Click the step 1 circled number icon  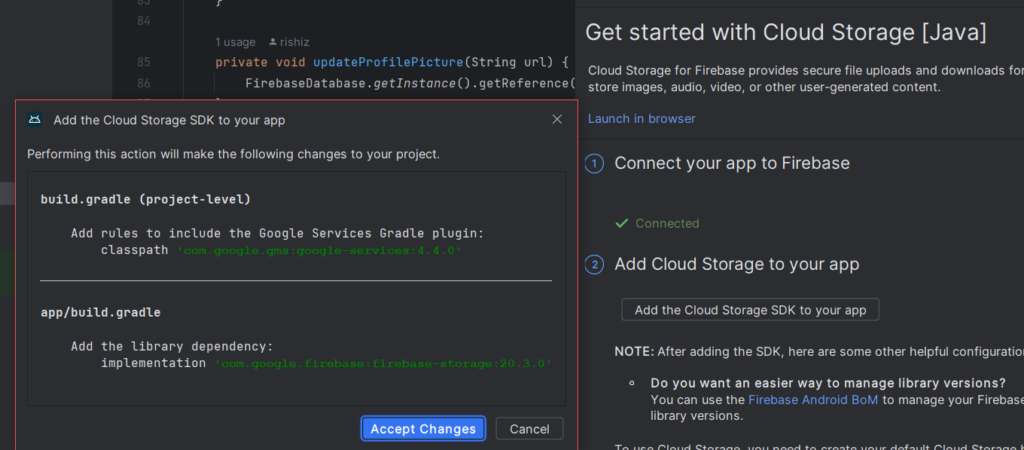coord(594,163)
